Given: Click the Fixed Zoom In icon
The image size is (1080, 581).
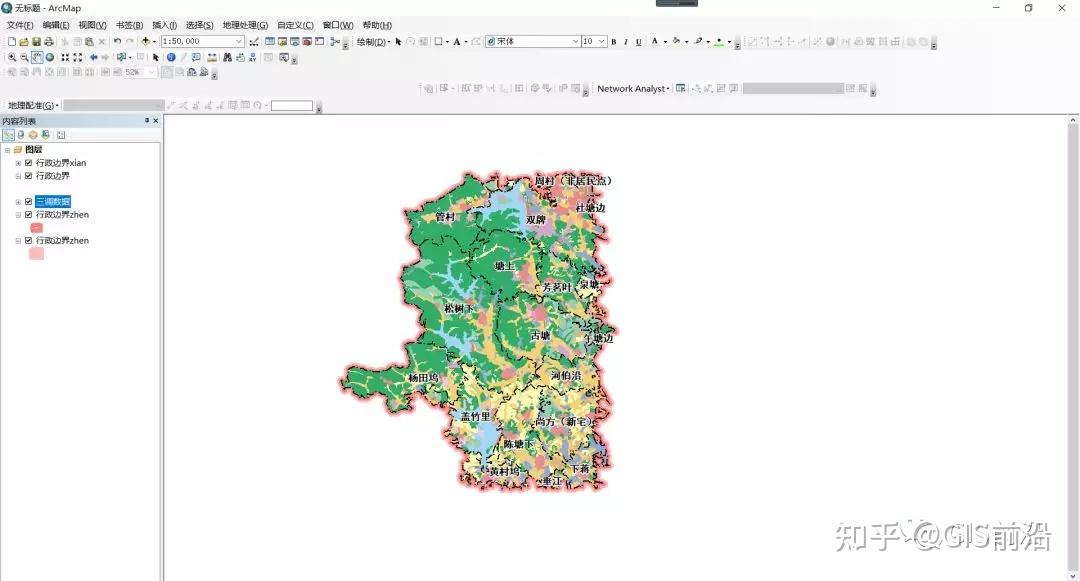Looking at the screenshot, I should 65,57.
